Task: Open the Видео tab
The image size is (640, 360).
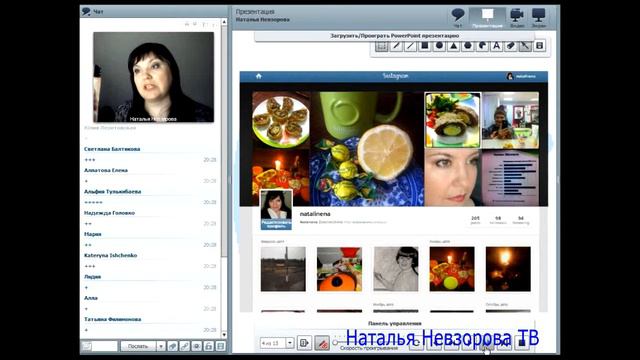Action: click(x=517, y=18)
